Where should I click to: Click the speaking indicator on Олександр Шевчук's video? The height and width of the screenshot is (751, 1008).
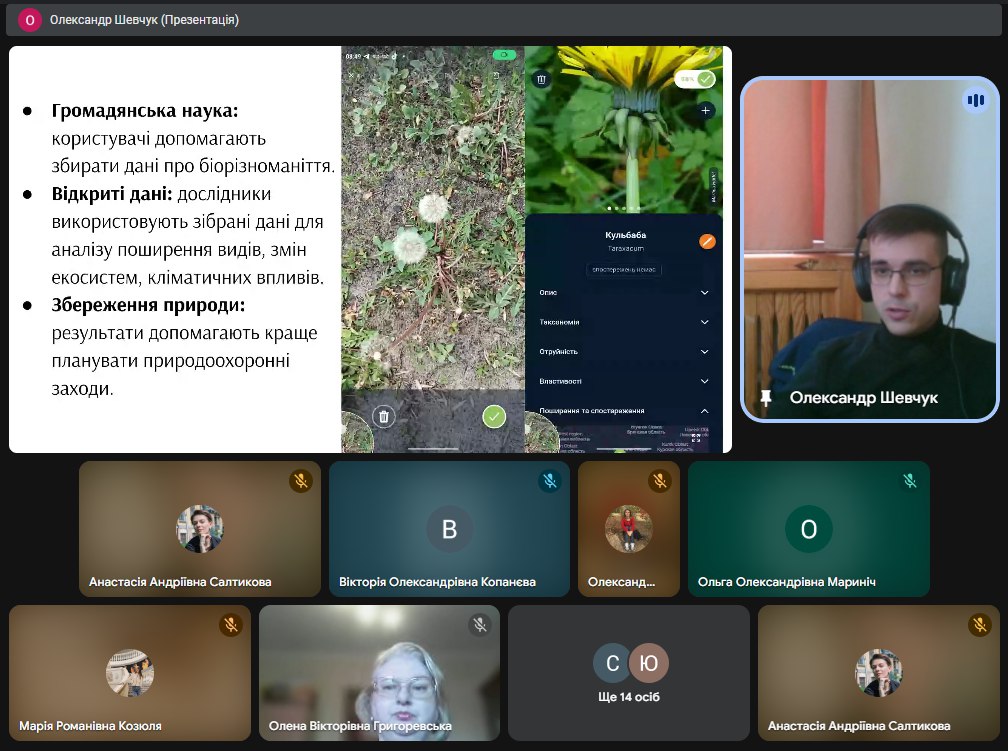pyautogui.click(x=974, y=100)
